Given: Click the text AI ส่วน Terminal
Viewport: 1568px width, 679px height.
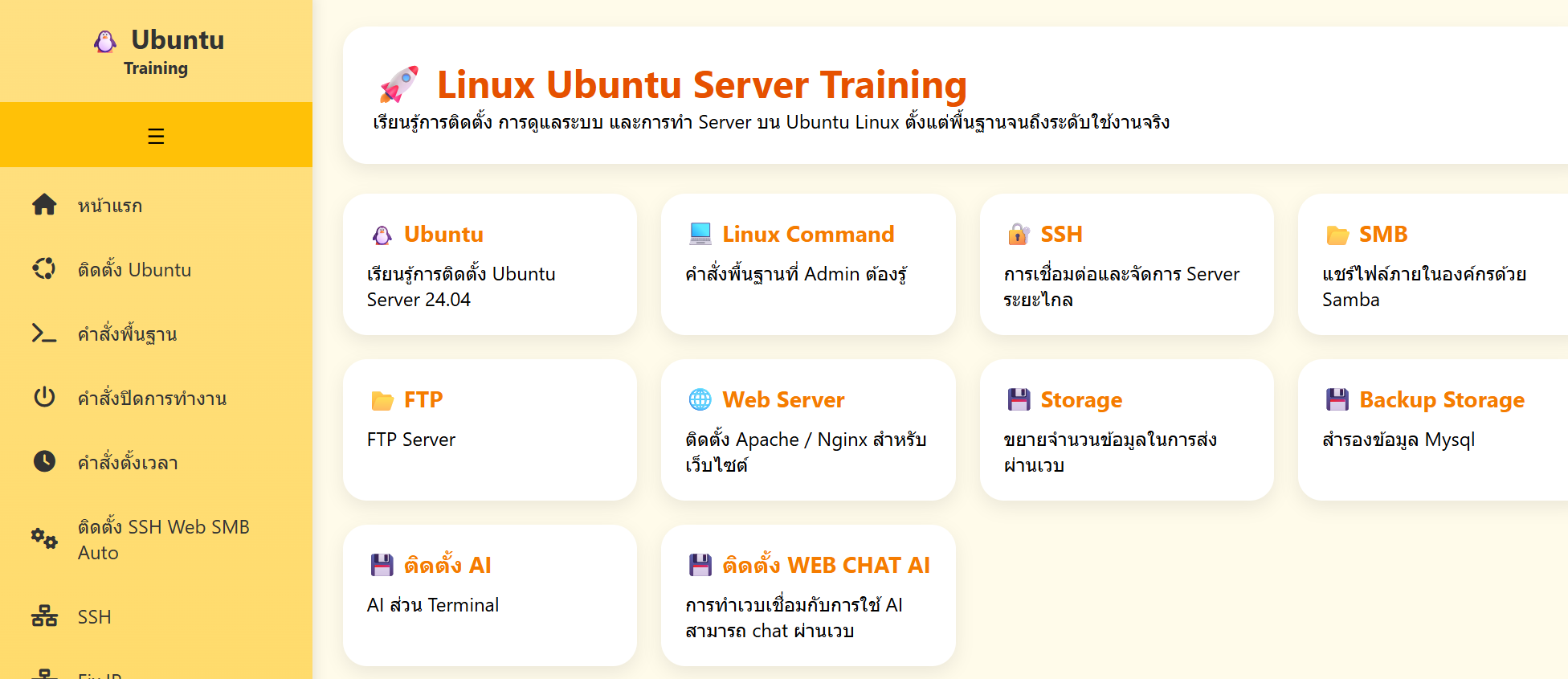Looking at the screenshot, I should coord(433,605).
